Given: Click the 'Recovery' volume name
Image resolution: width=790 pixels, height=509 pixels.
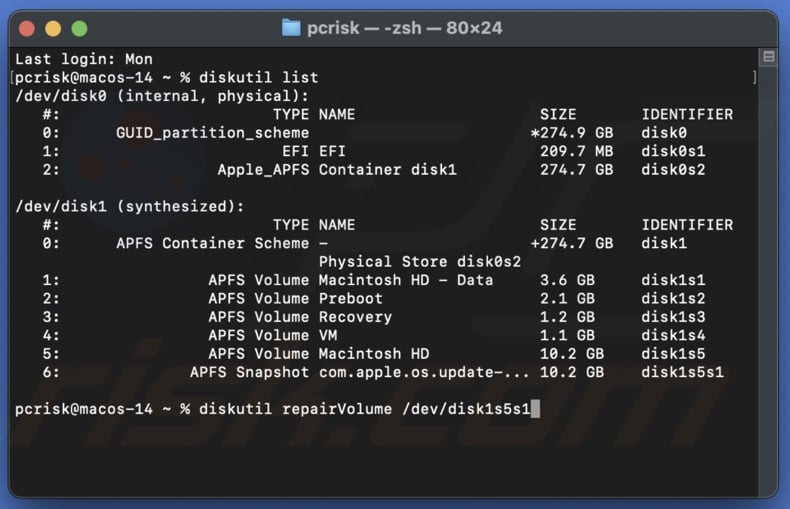Looking at the screenshot, I should 355,317.
